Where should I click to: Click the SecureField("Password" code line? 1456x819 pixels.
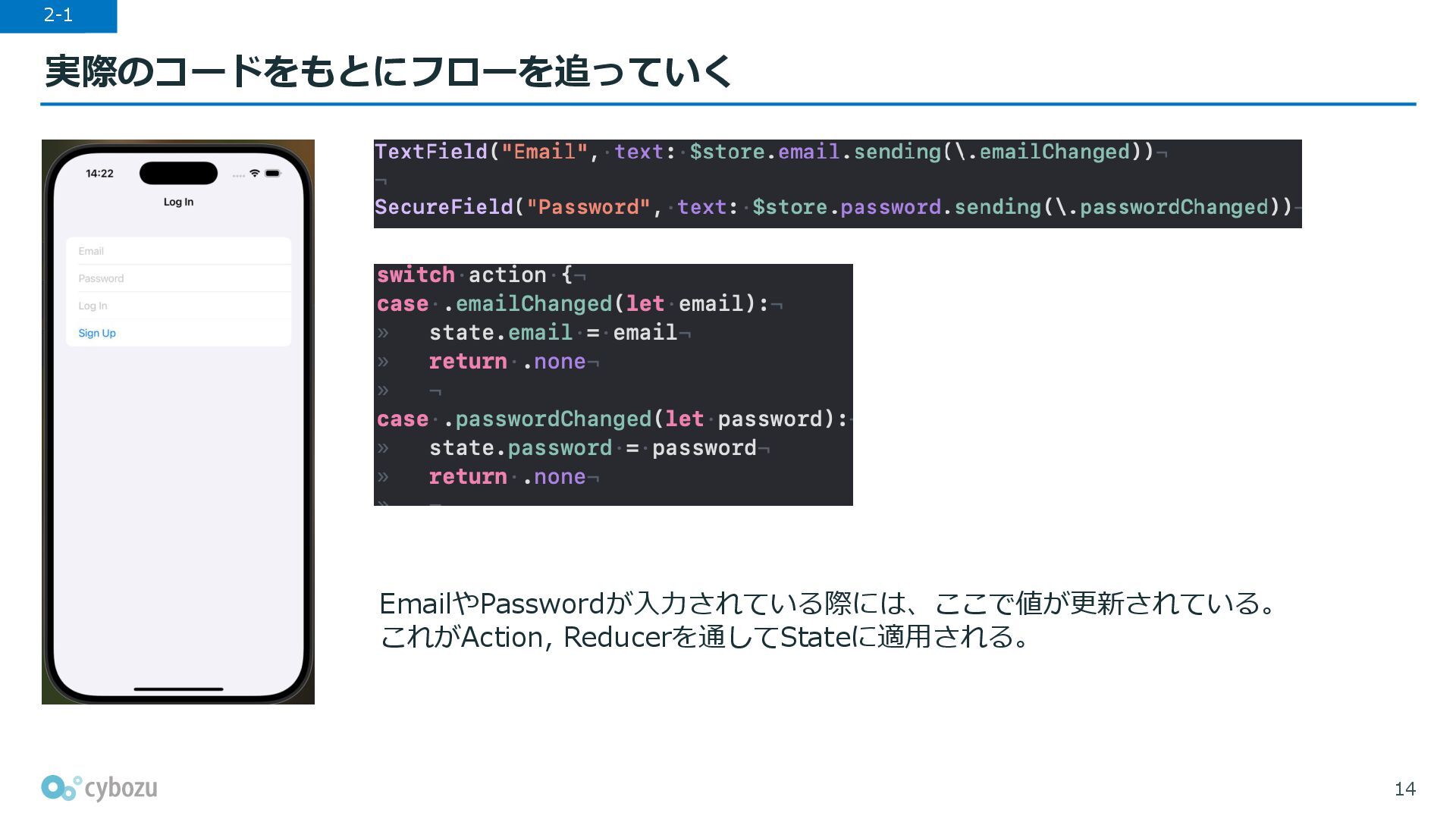tap(833, 207)
